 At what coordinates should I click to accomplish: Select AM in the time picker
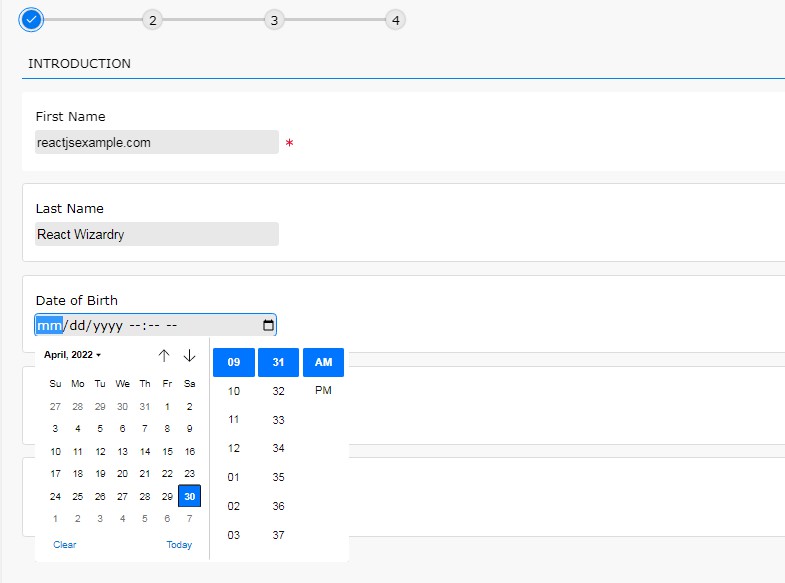point(323,362)
